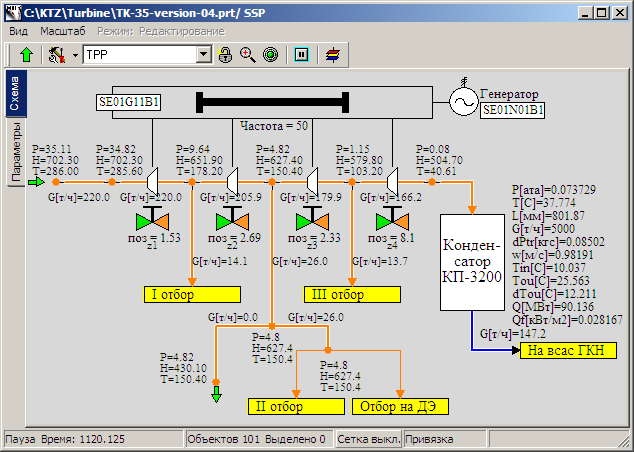The image size is (634, 452).
Task: Toggle snapping via Привязка status field
Action: coord(430,439)
